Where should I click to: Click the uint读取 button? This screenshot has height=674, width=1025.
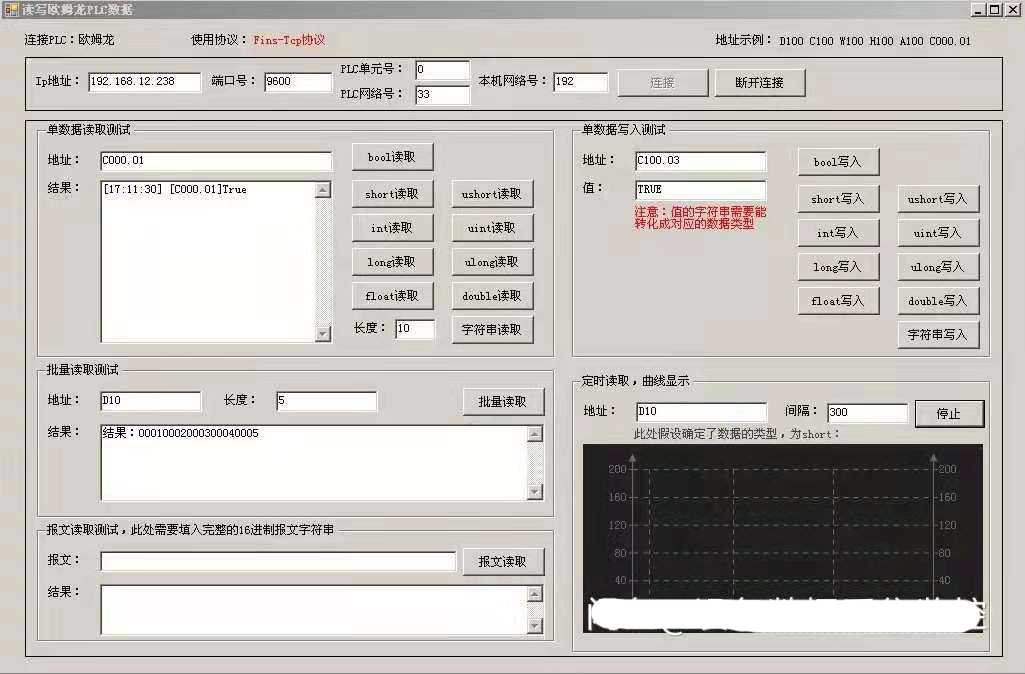[x=492, y=228]
